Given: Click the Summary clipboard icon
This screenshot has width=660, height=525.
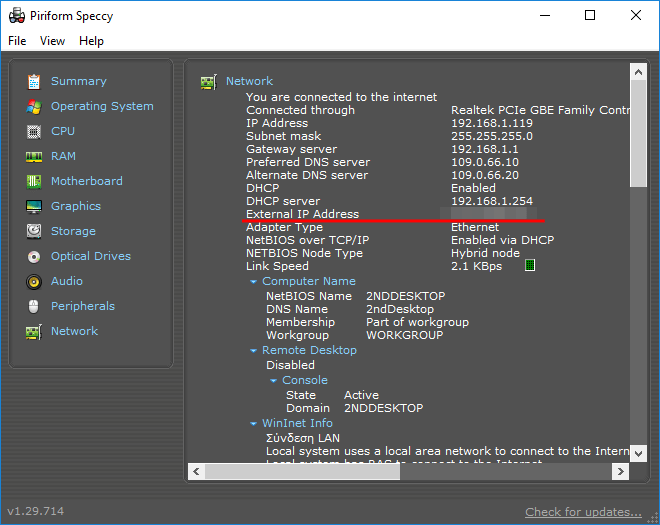Looking at the screenshot, I should pyautogui.click(x=34, y=82).
